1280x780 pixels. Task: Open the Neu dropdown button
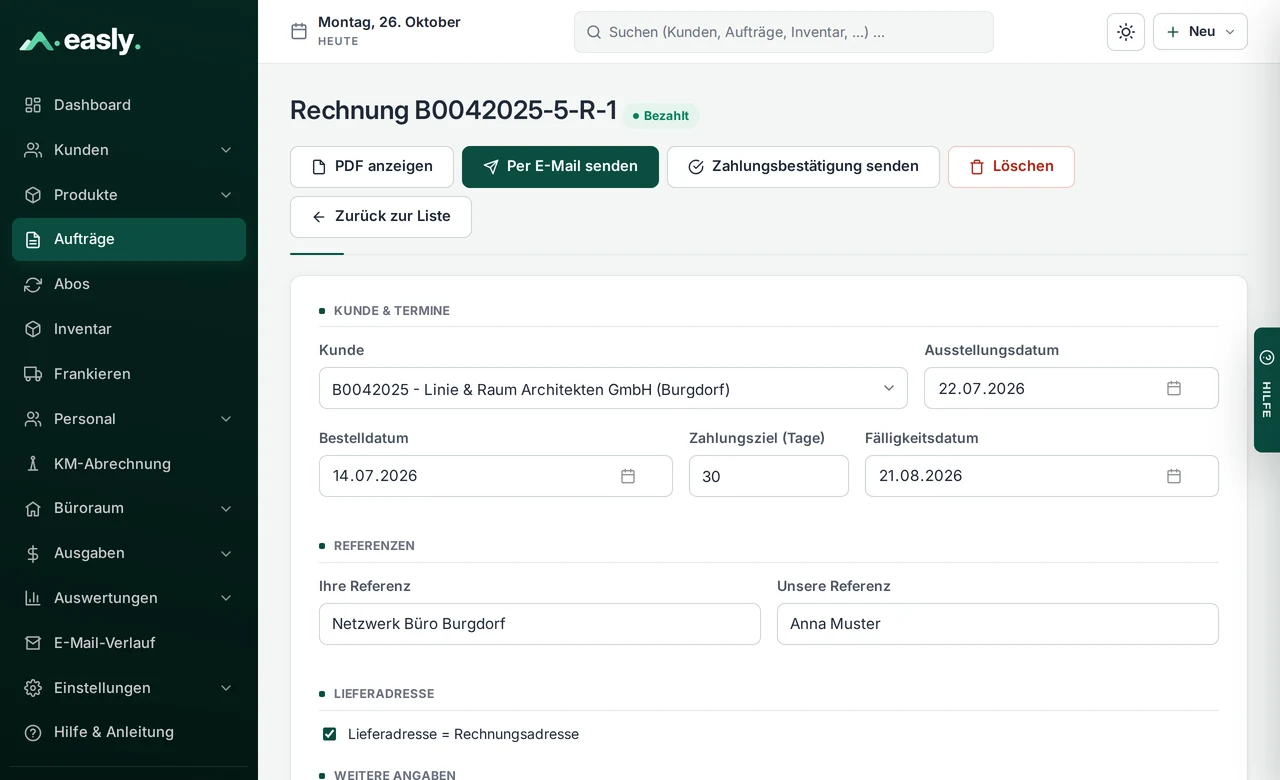[x=1200, y=32]
